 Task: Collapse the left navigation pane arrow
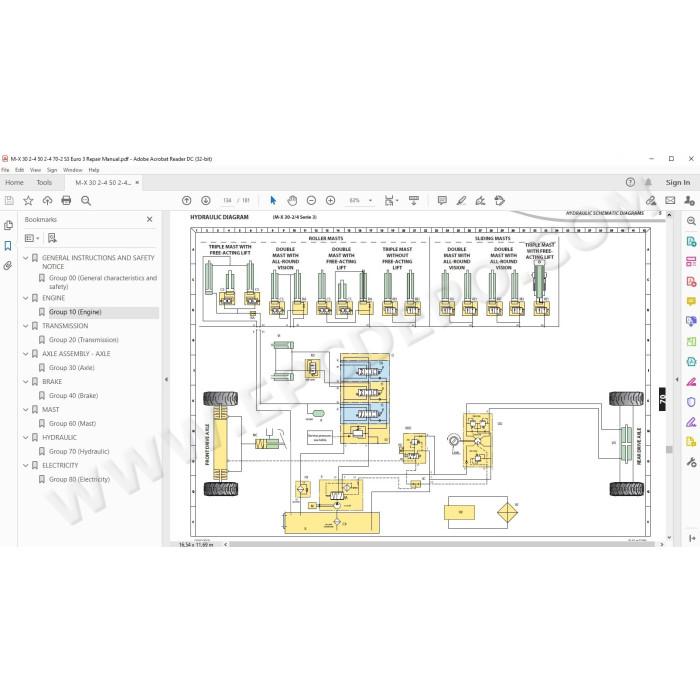[166, 379]
